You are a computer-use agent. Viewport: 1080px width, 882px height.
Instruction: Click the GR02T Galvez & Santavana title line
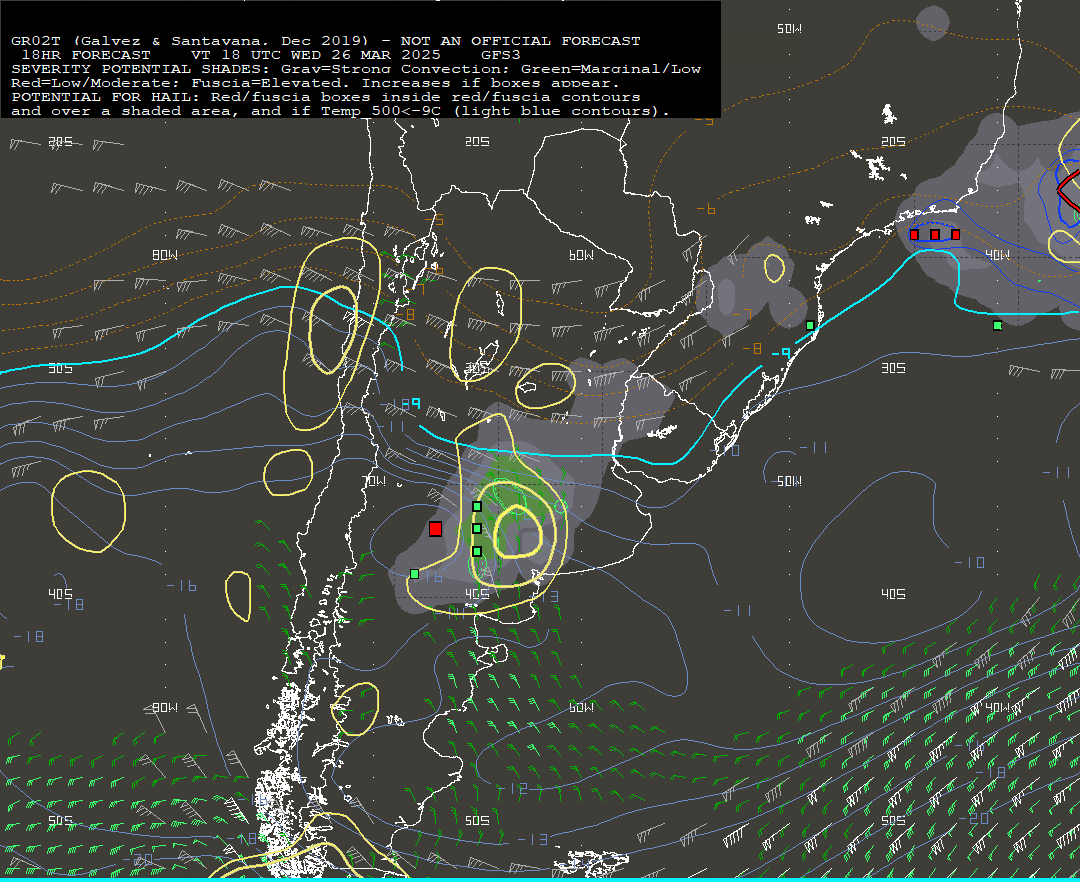tap(326, 41)
